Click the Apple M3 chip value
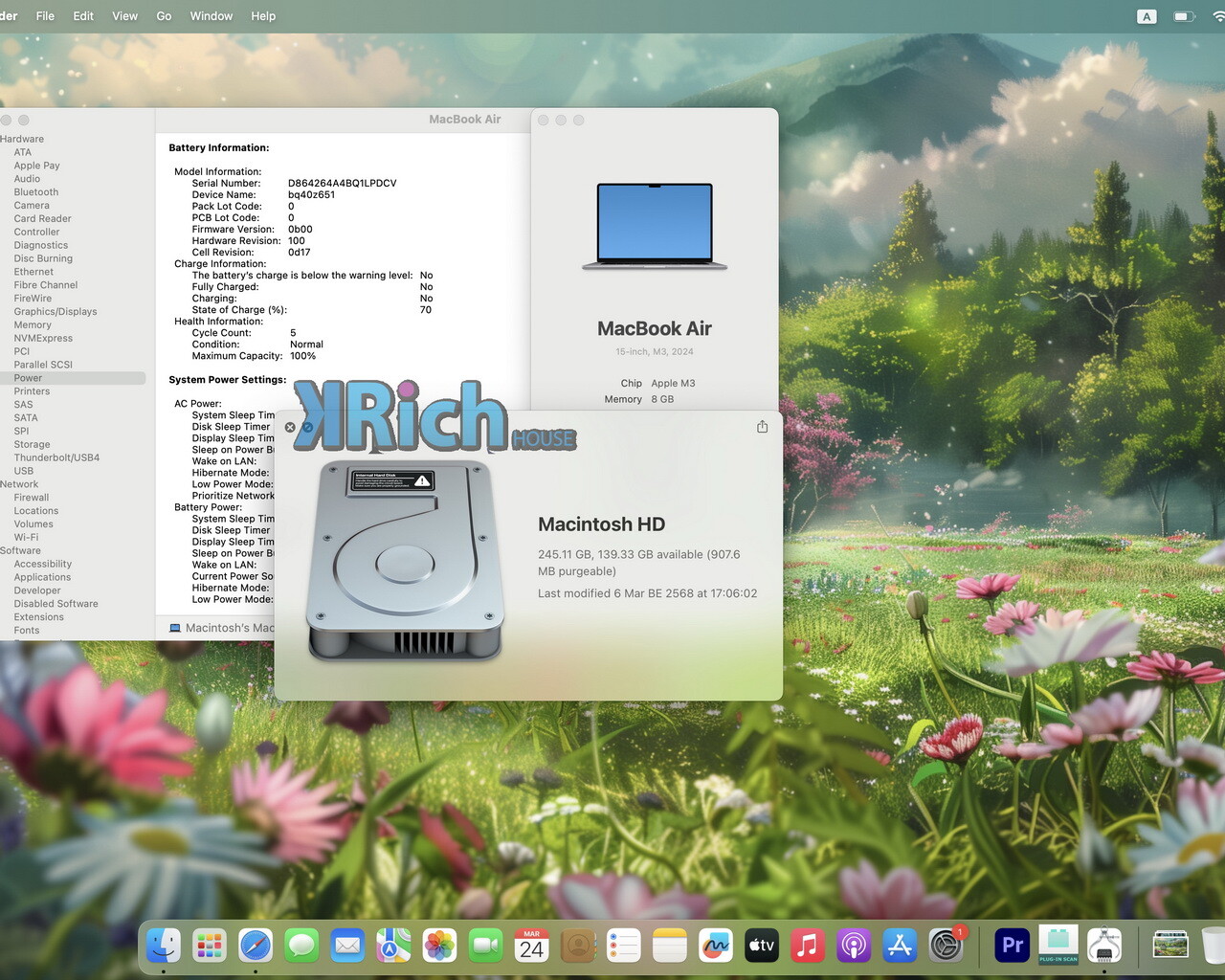 (x=673, y=383)
